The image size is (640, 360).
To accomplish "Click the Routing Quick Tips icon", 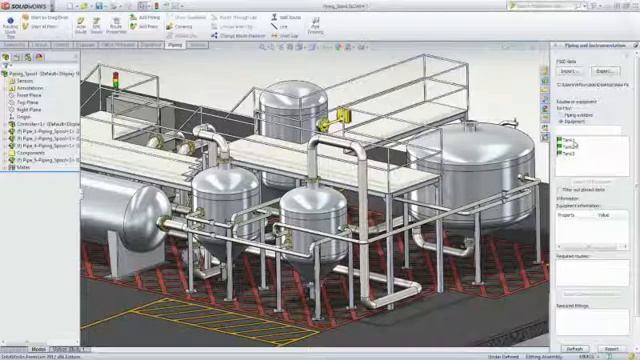I will click(10, 27).
